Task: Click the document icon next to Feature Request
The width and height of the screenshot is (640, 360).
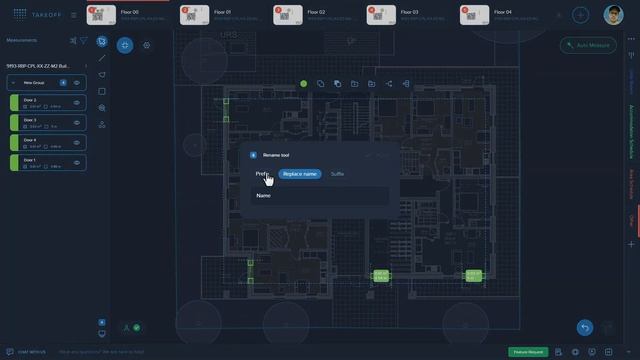Action: [x=558, y=352]
